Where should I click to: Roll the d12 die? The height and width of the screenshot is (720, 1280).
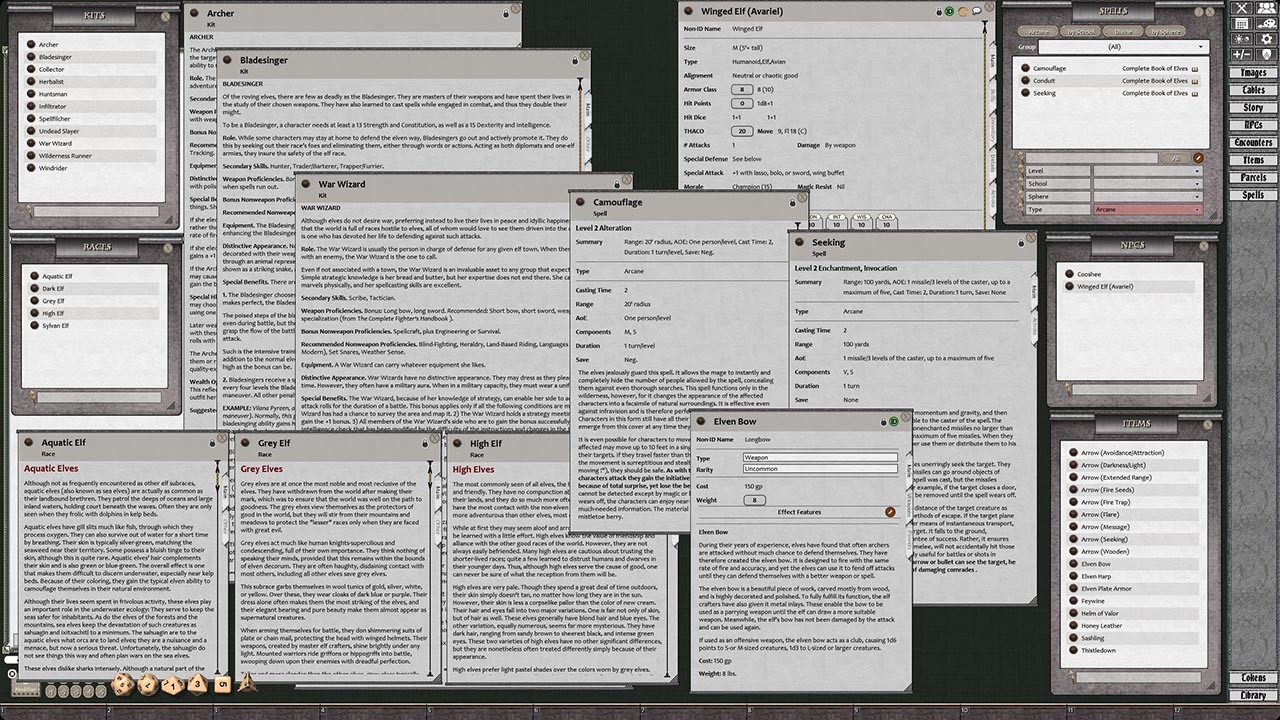[x=145, y=686]
